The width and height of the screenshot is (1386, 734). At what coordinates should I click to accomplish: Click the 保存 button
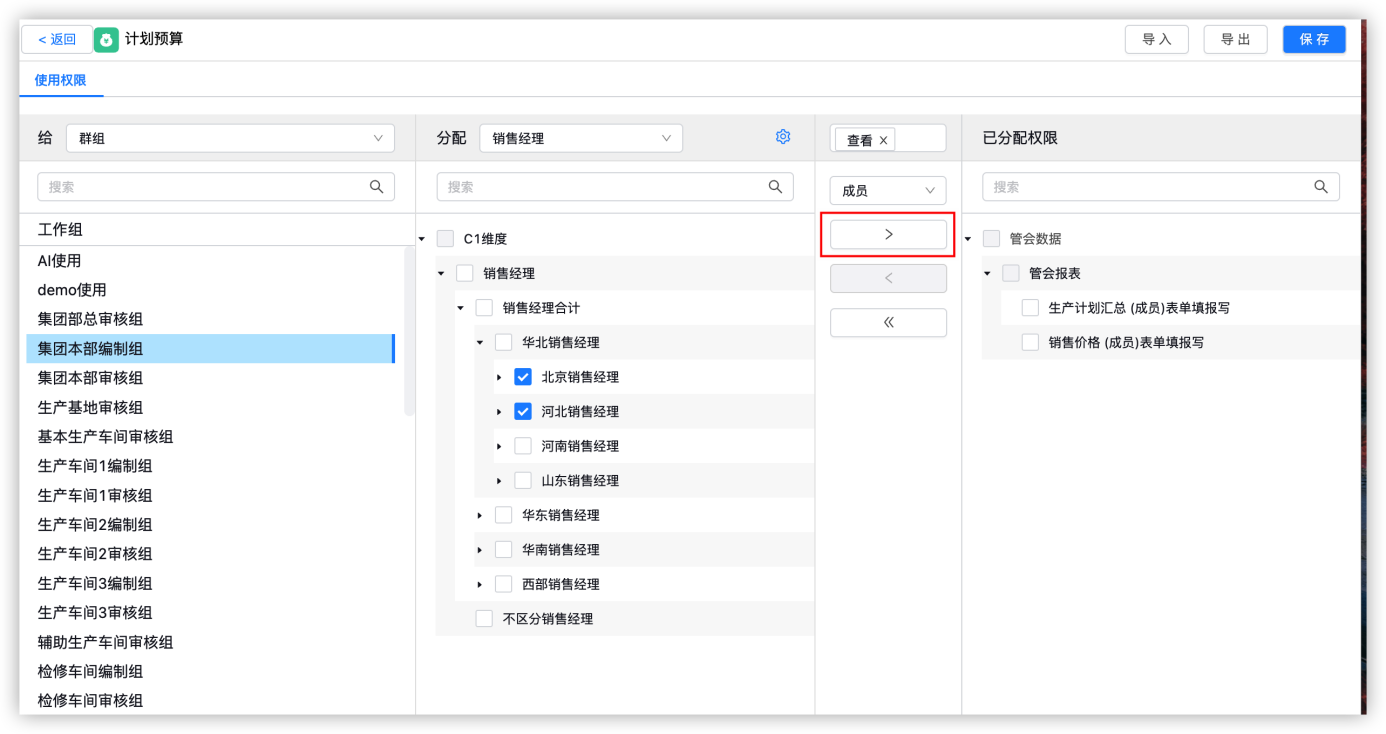tap(1314, 39)
